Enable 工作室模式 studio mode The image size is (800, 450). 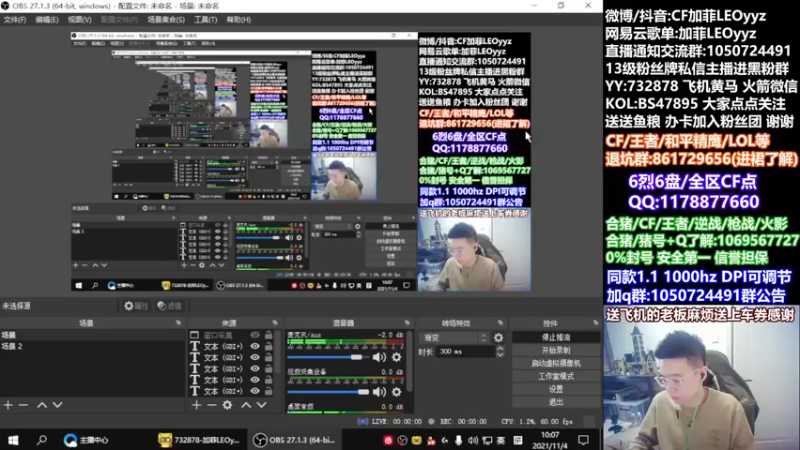tap(556, 376)
